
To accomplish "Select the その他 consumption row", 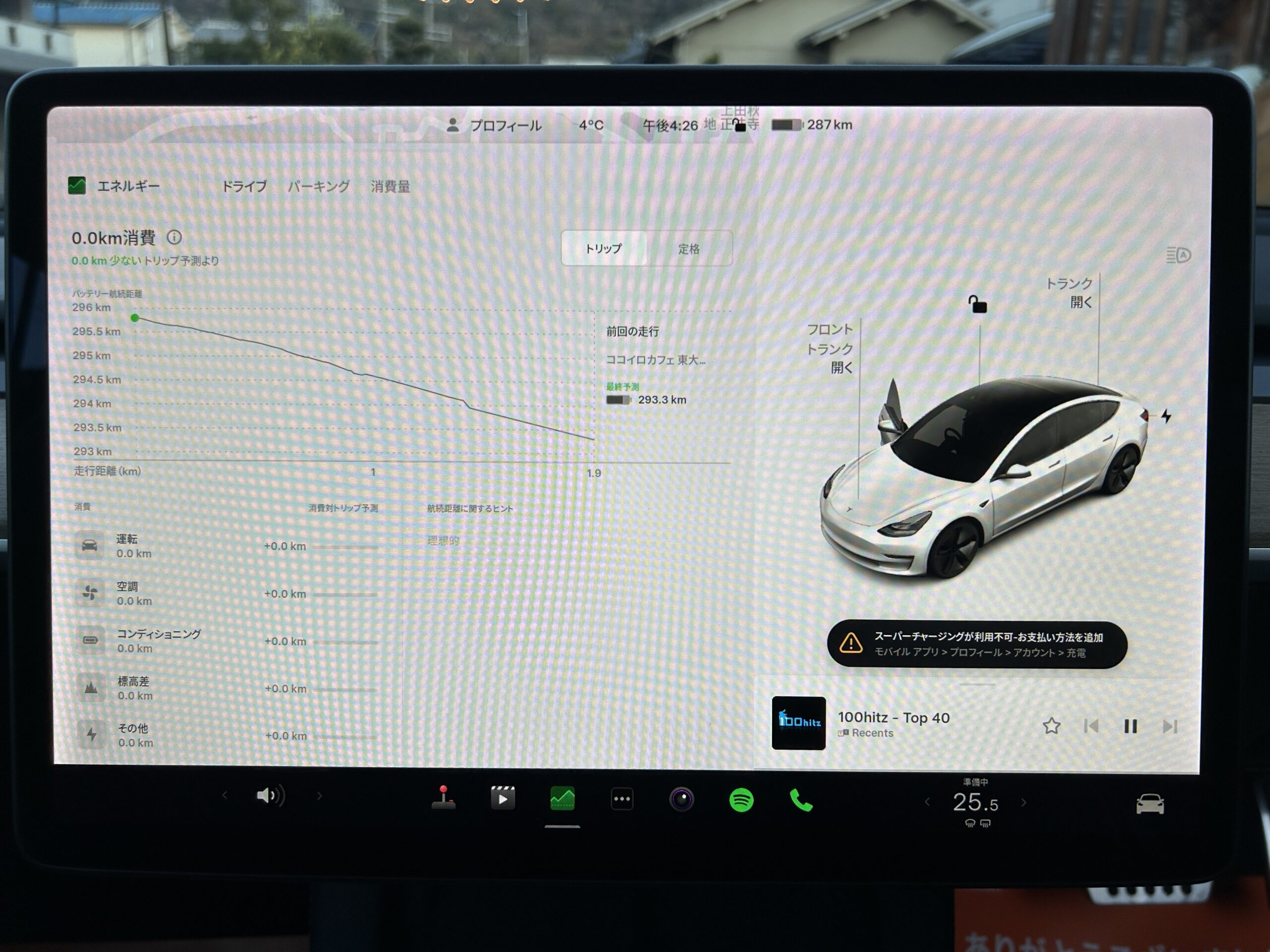I will tap(227, 735).
